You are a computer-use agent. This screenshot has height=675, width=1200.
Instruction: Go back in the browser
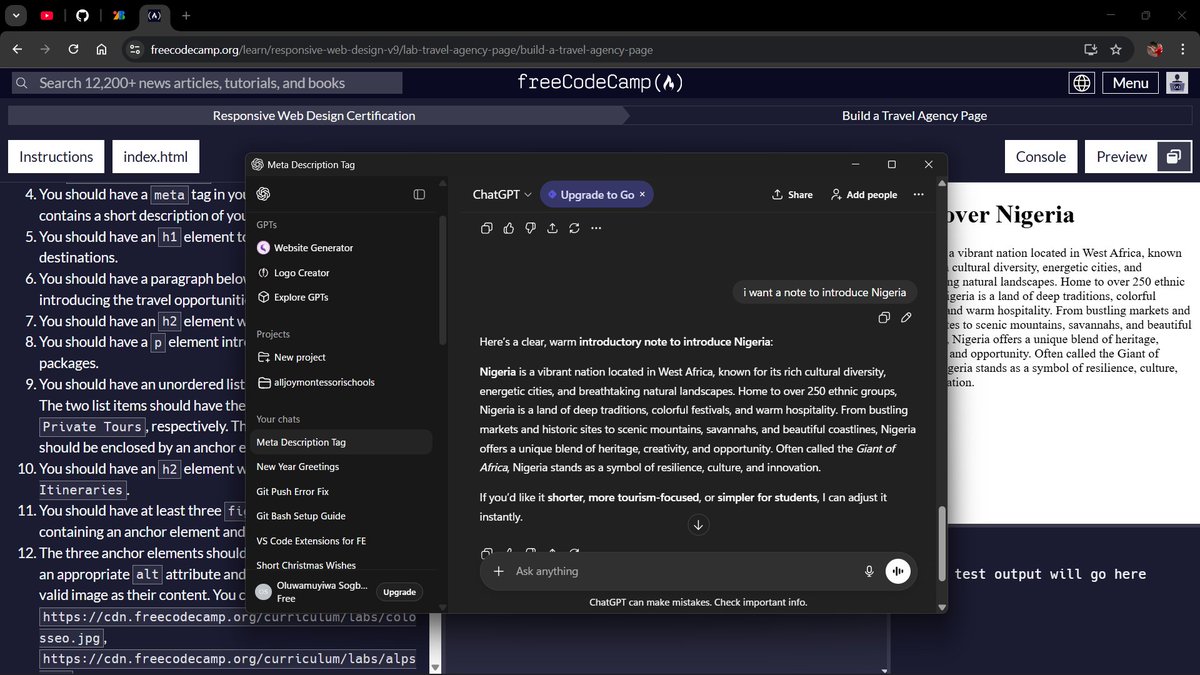pos(17,49)
